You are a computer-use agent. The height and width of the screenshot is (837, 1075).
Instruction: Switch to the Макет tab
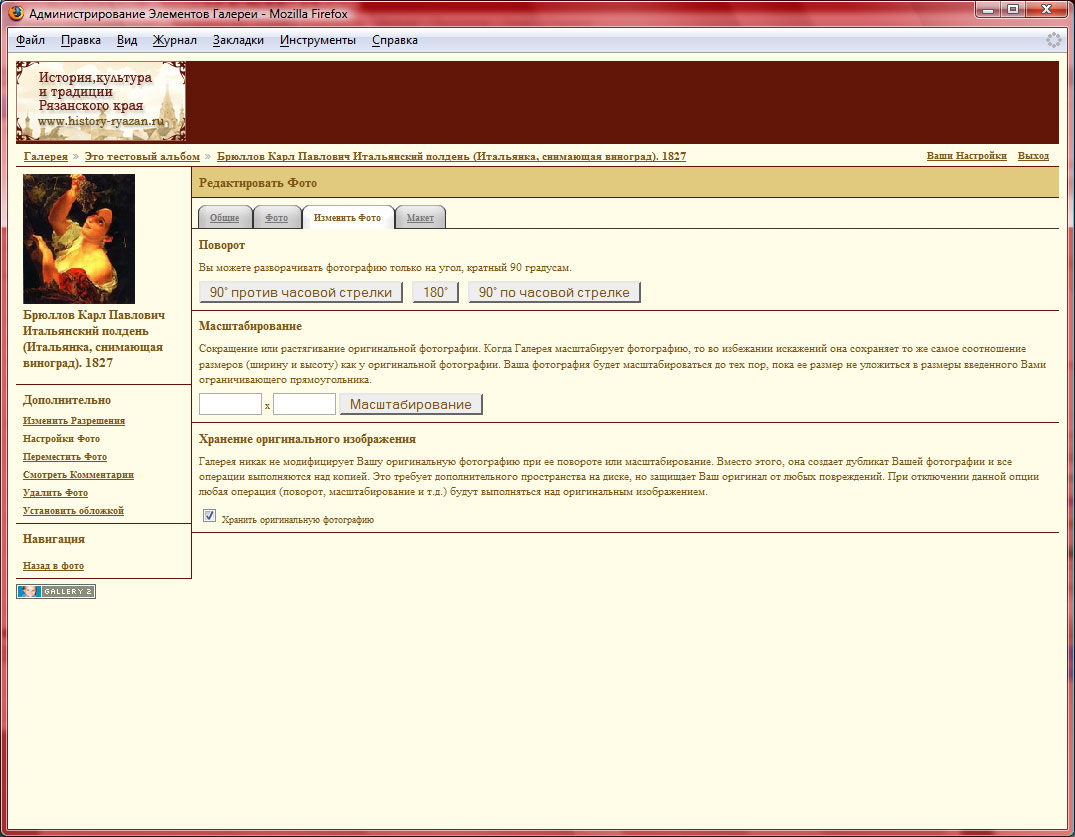coord(420,217)
